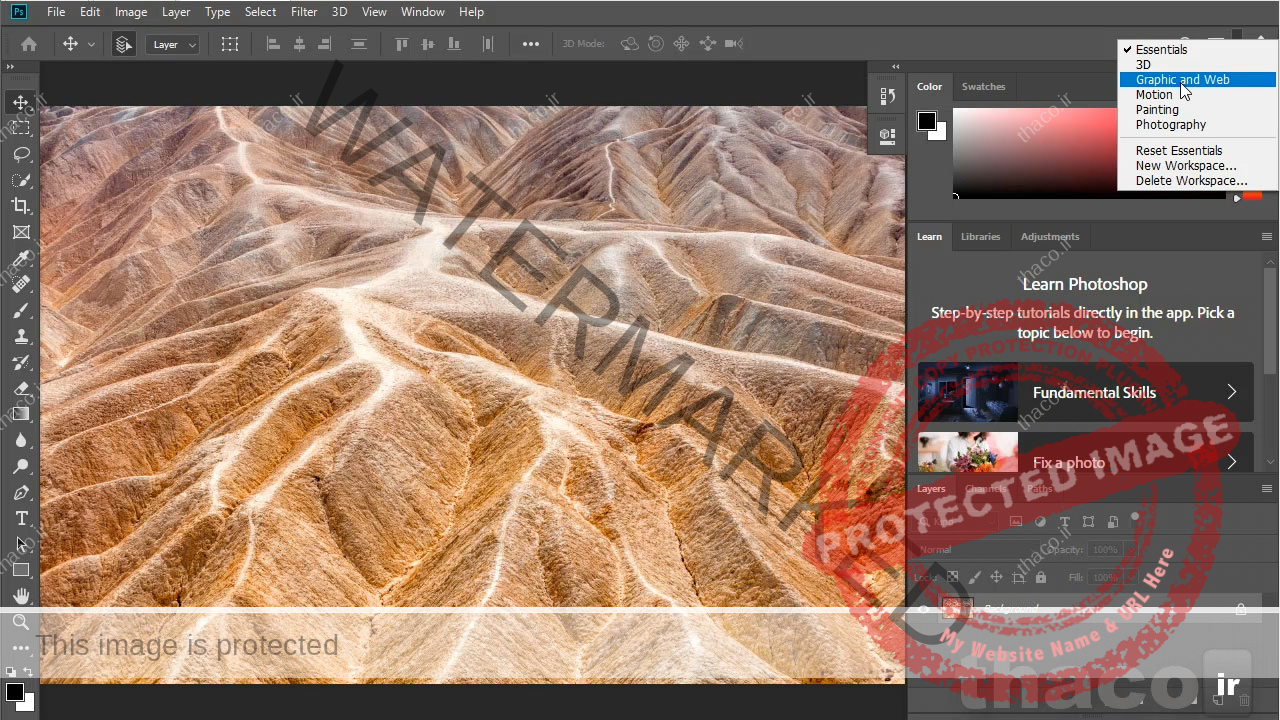1280x720 pixels.
Task: Open the Properties panel icon
Action: (887, 135)
